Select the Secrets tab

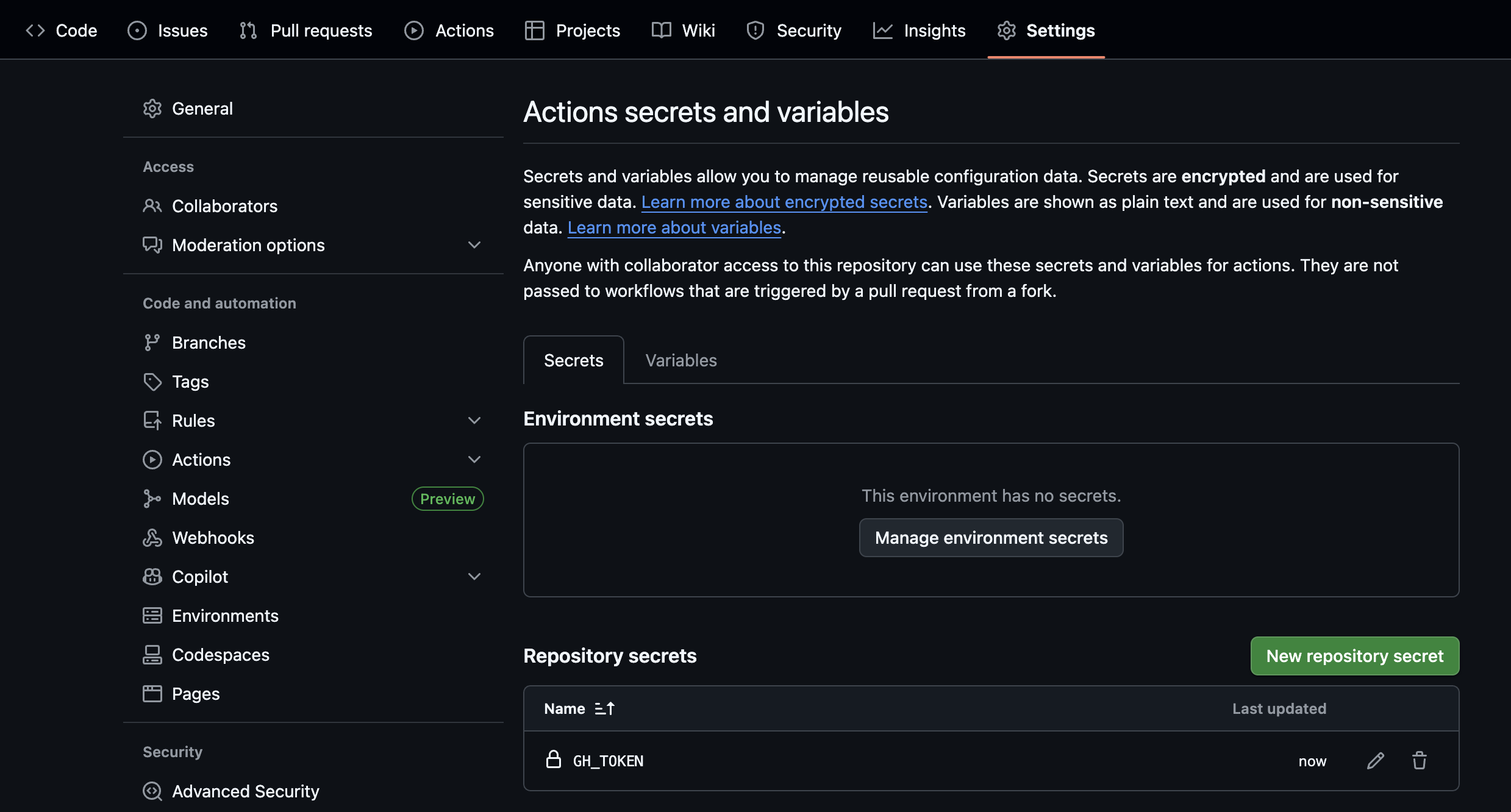[x=574, y=360]
